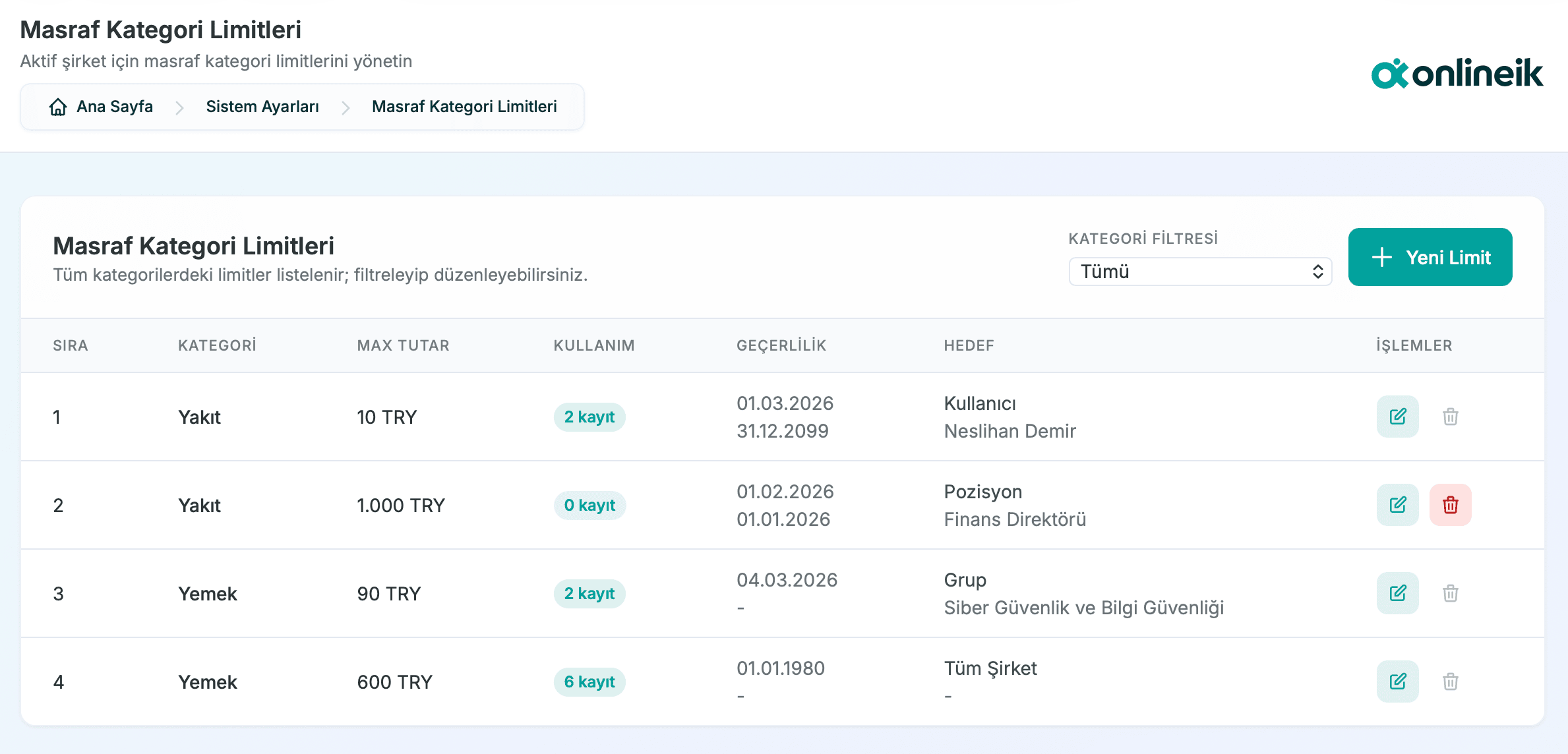1568x754 pixels.
Task: Open Sistem Ayarları breadcrumb link
Action: [x=262, y=107]
